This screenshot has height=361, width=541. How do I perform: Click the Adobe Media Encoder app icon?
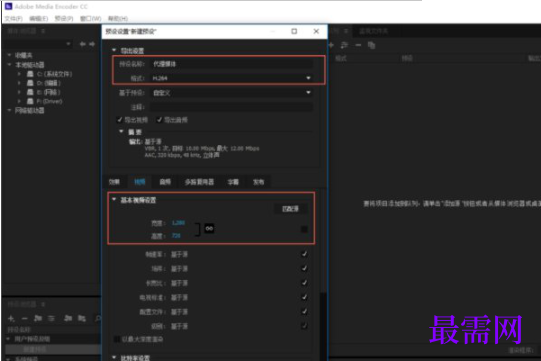[x=8, y=6]
